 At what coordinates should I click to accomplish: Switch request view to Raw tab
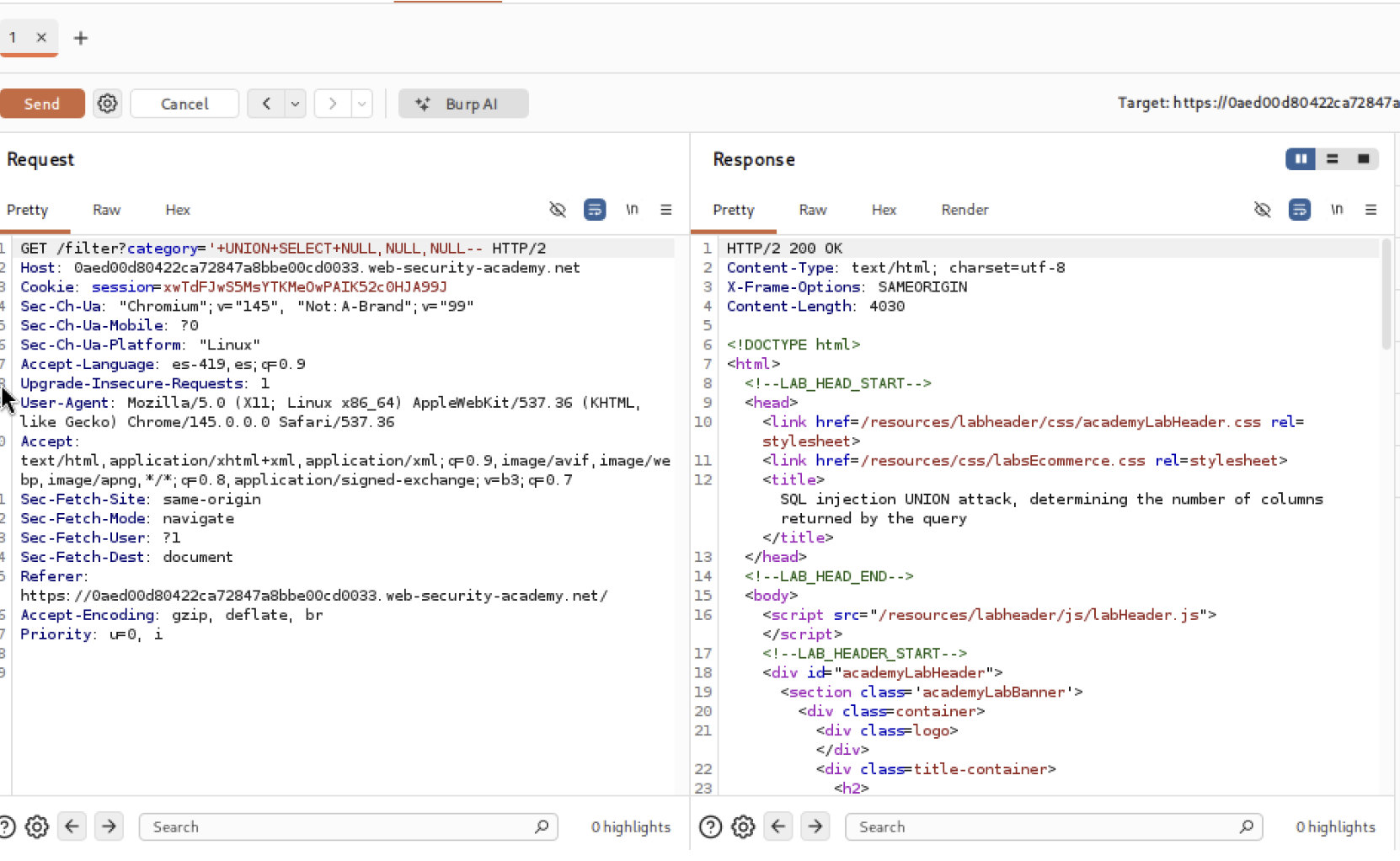click(x=106, y=210)
